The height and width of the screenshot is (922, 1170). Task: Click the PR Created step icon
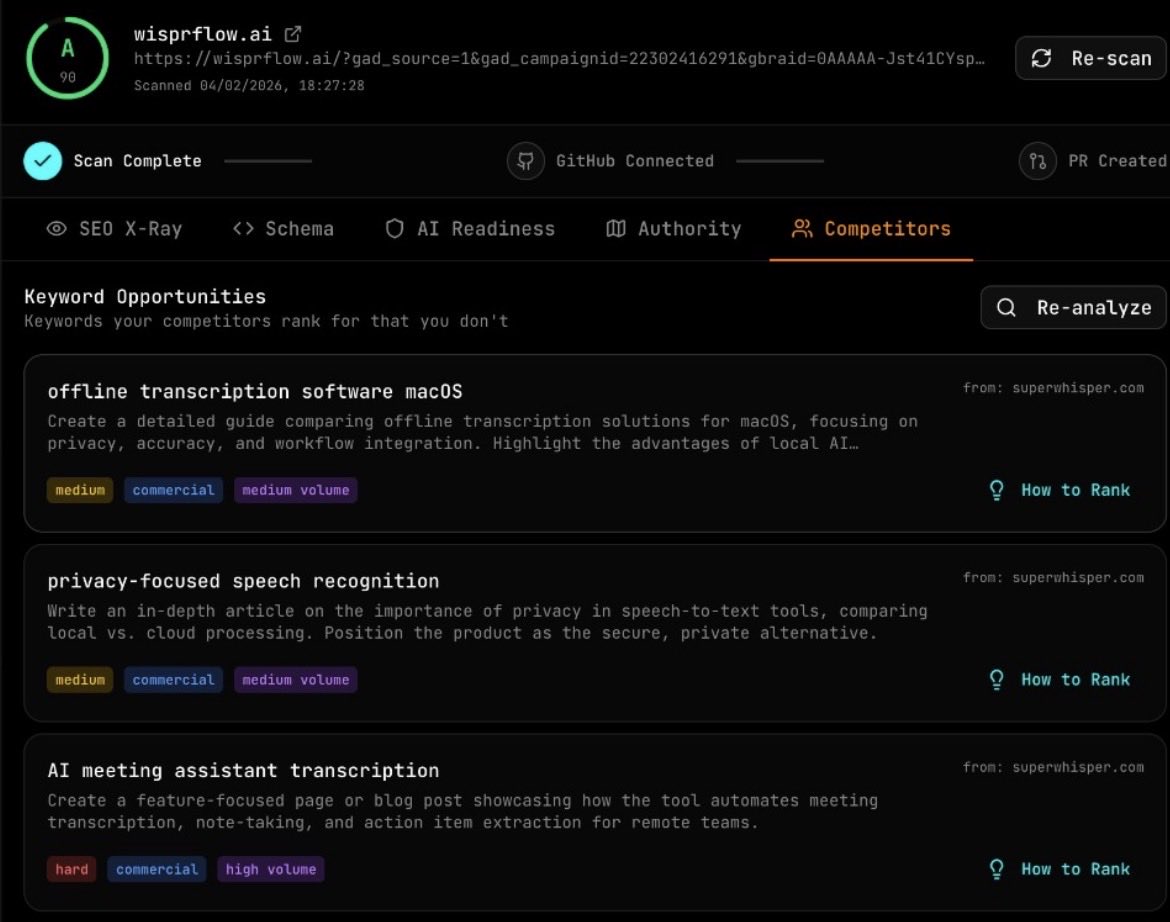[1037, 161]
